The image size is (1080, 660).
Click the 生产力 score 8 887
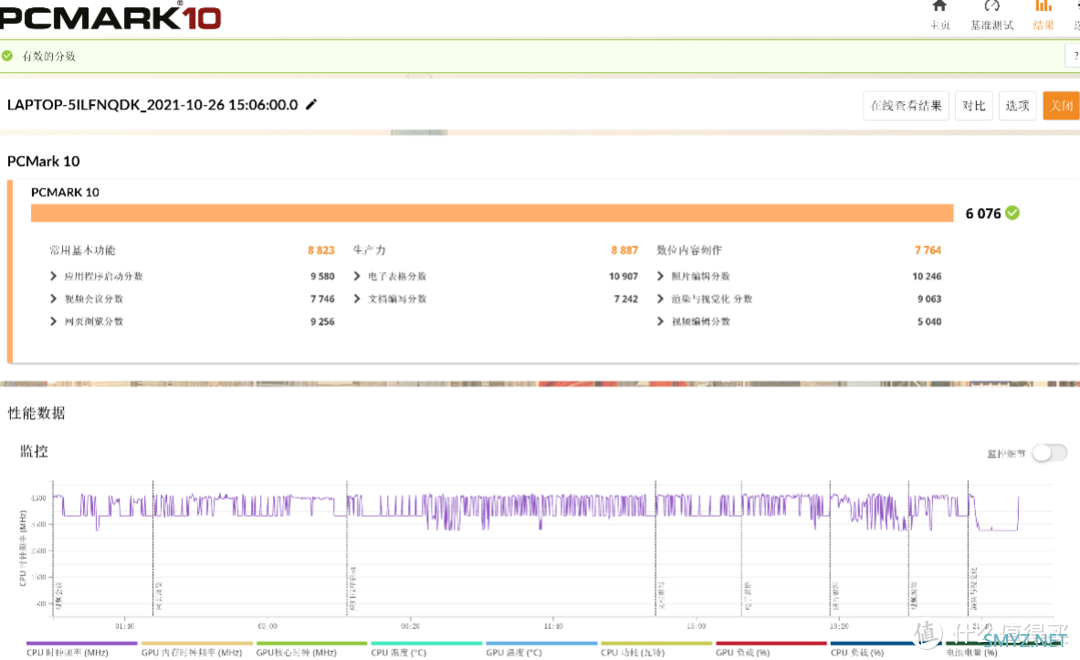(x=624, y=250)
